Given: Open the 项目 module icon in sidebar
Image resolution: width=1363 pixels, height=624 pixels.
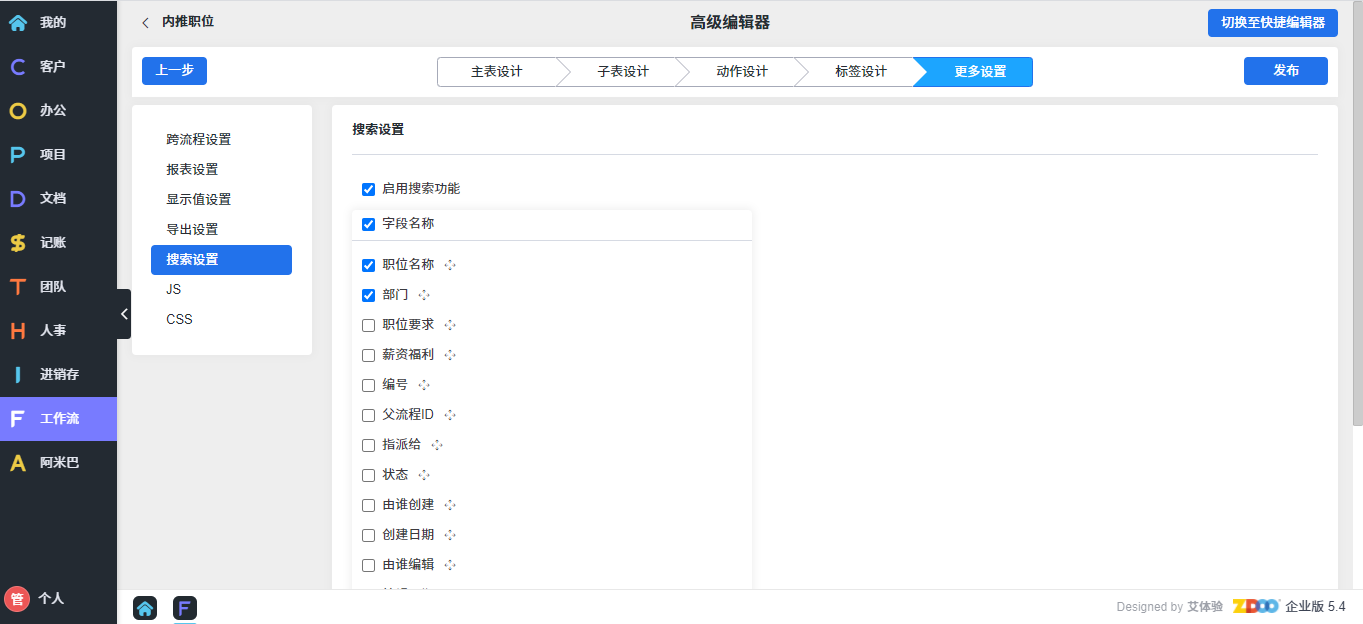Looking at the screenshot, I should 18,155.
